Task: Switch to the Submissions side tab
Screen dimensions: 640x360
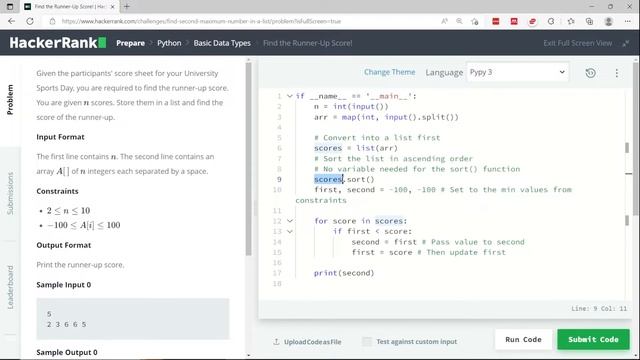Action: point(10,193)
